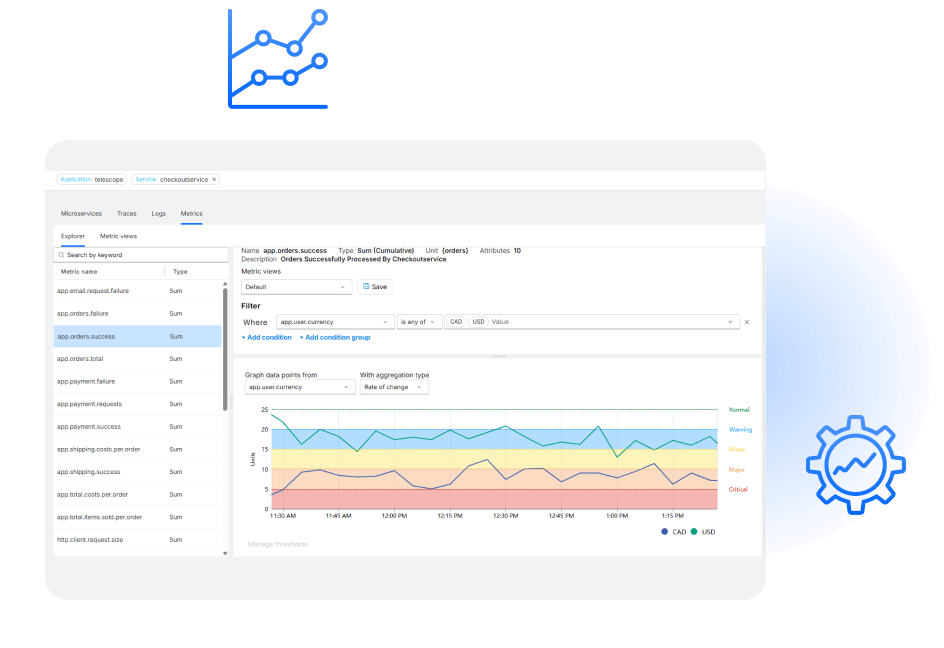Image resolution: width=944 pixels, height=648 pixels.
Task: Click the panel resize handle beside metric list
Action: click(231, 402)
